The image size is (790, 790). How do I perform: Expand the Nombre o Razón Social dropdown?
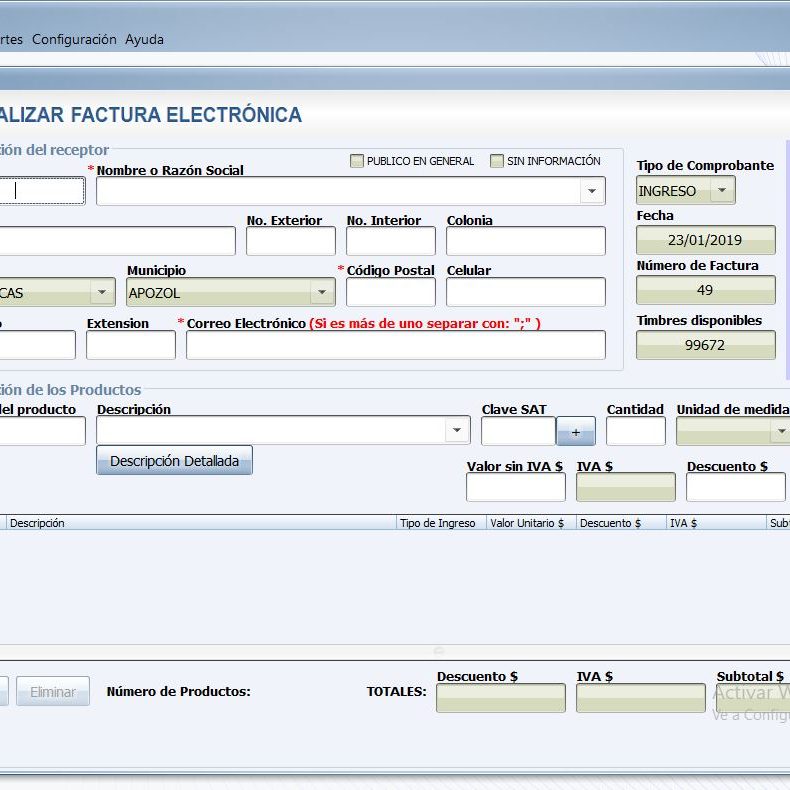click(x=592, y=191)
